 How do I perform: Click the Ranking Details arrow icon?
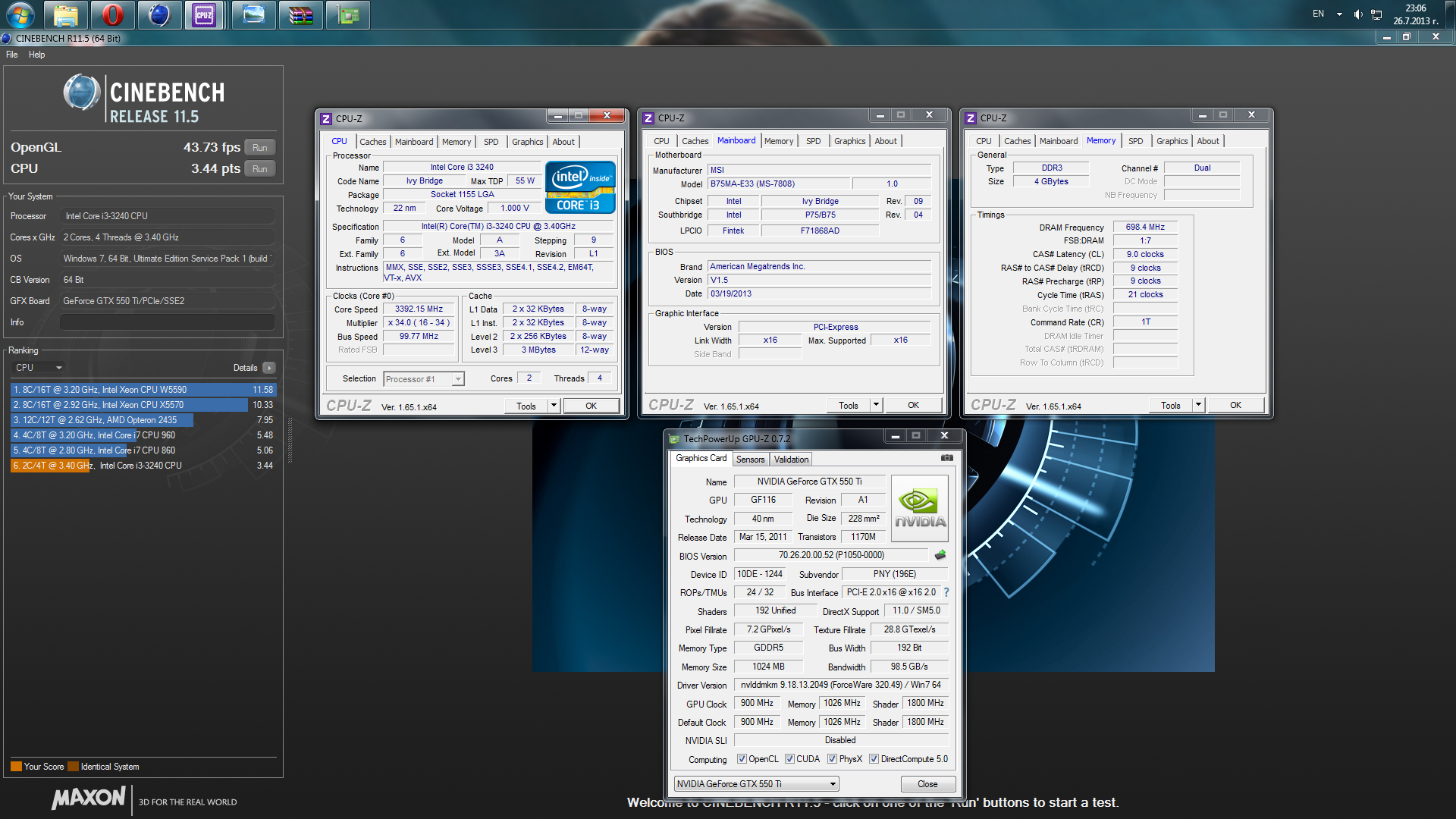(x=268, y=368)
